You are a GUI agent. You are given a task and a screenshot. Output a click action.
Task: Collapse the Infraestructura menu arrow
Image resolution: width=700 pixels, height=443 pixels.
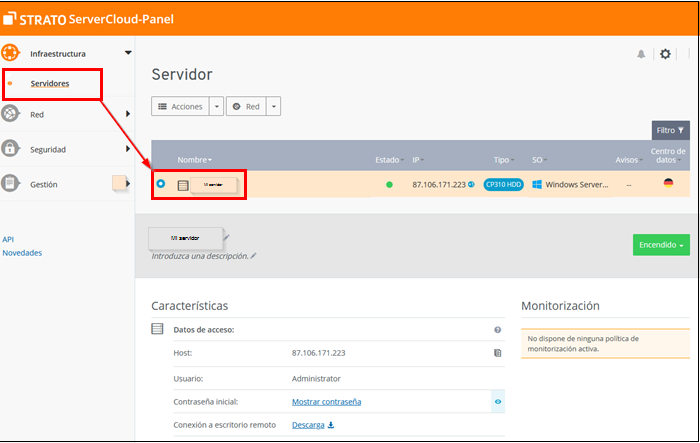(x=128, y=53)
